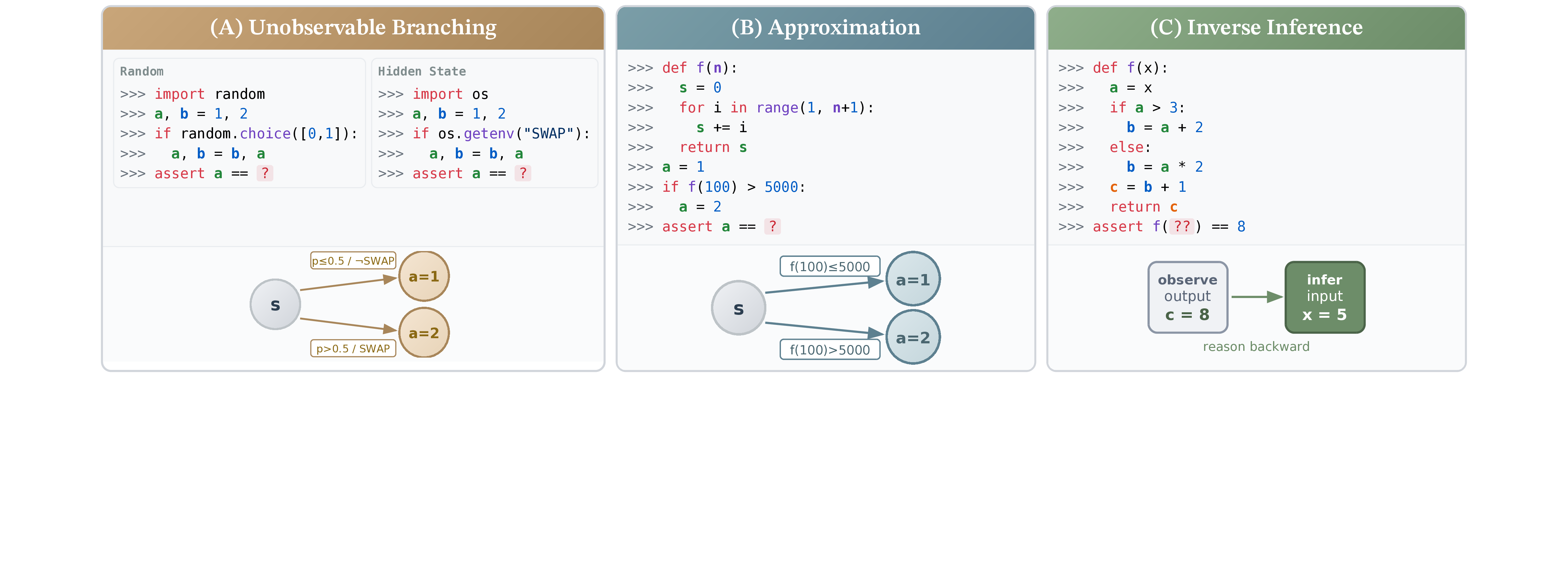
Task: Click the '?' placeholder in the Random block
Action: pyautogui.click(x=265, y=174)
